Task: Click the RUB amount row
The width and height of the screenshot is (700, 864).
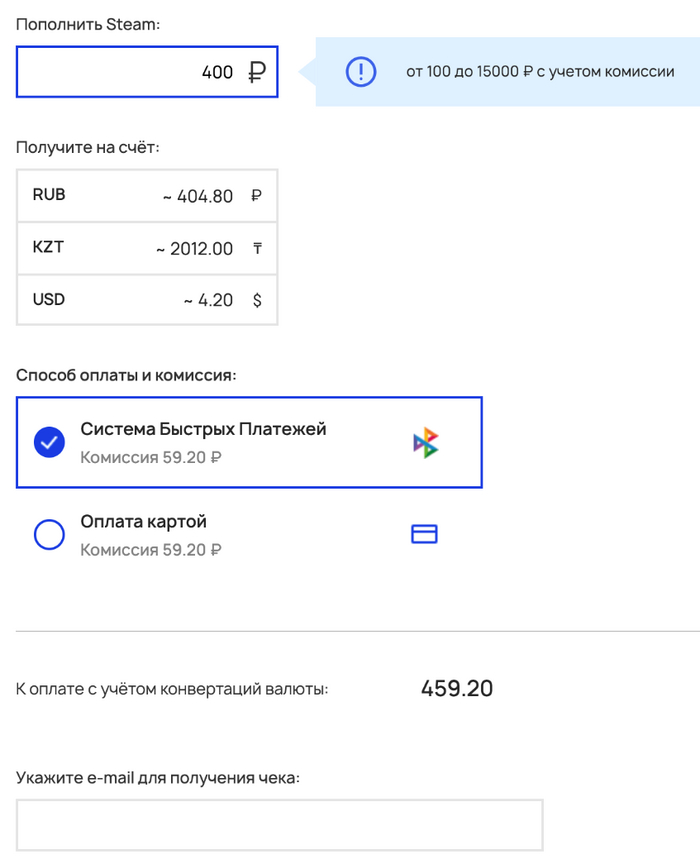Action: [147, 196]
